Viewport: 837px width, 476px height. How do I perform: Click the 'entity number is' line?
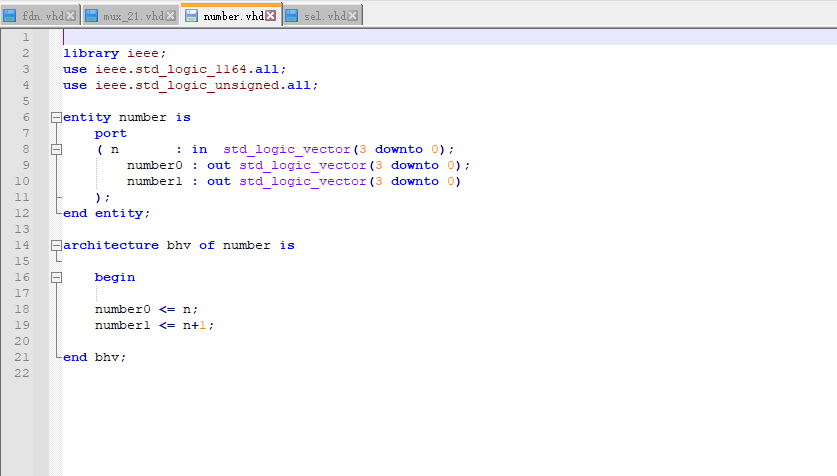127,117
